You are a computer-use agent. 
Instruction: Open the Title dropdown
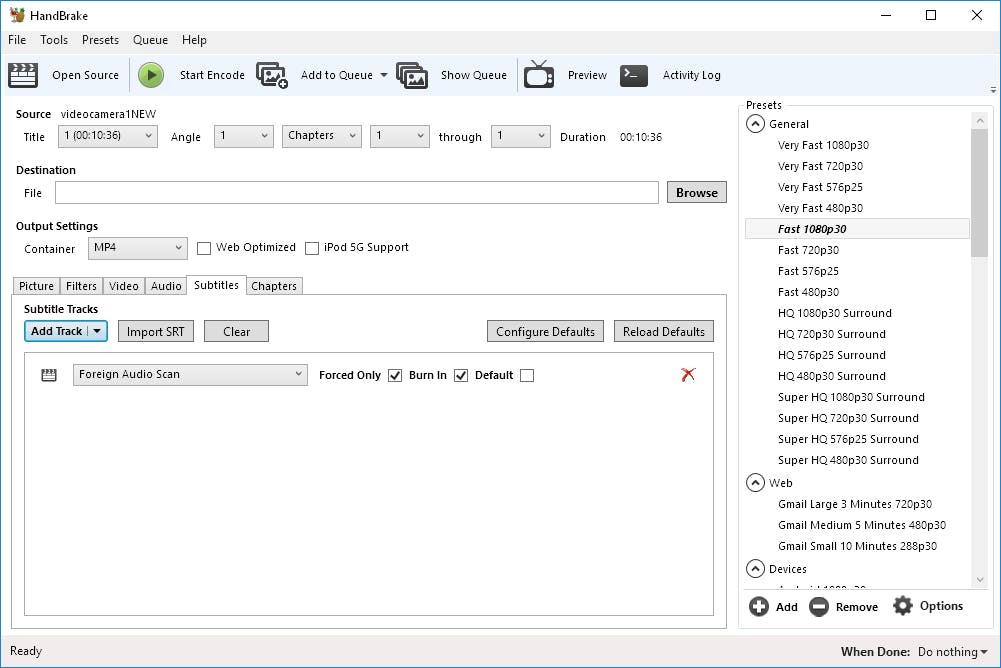(x=108, y=136)
